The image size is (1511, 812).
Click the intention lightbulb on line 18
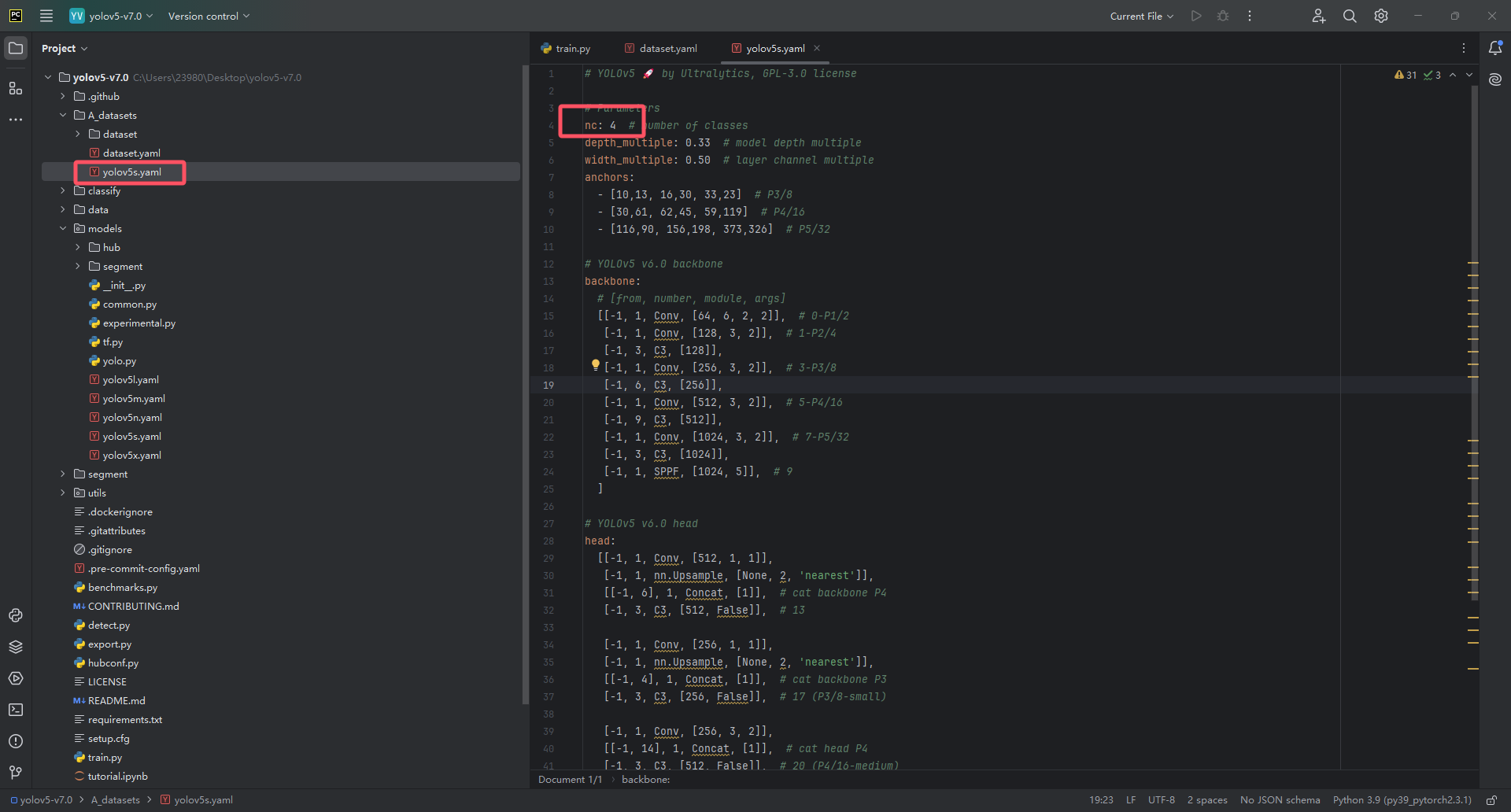pyautogui.click(x=596, y=365)
